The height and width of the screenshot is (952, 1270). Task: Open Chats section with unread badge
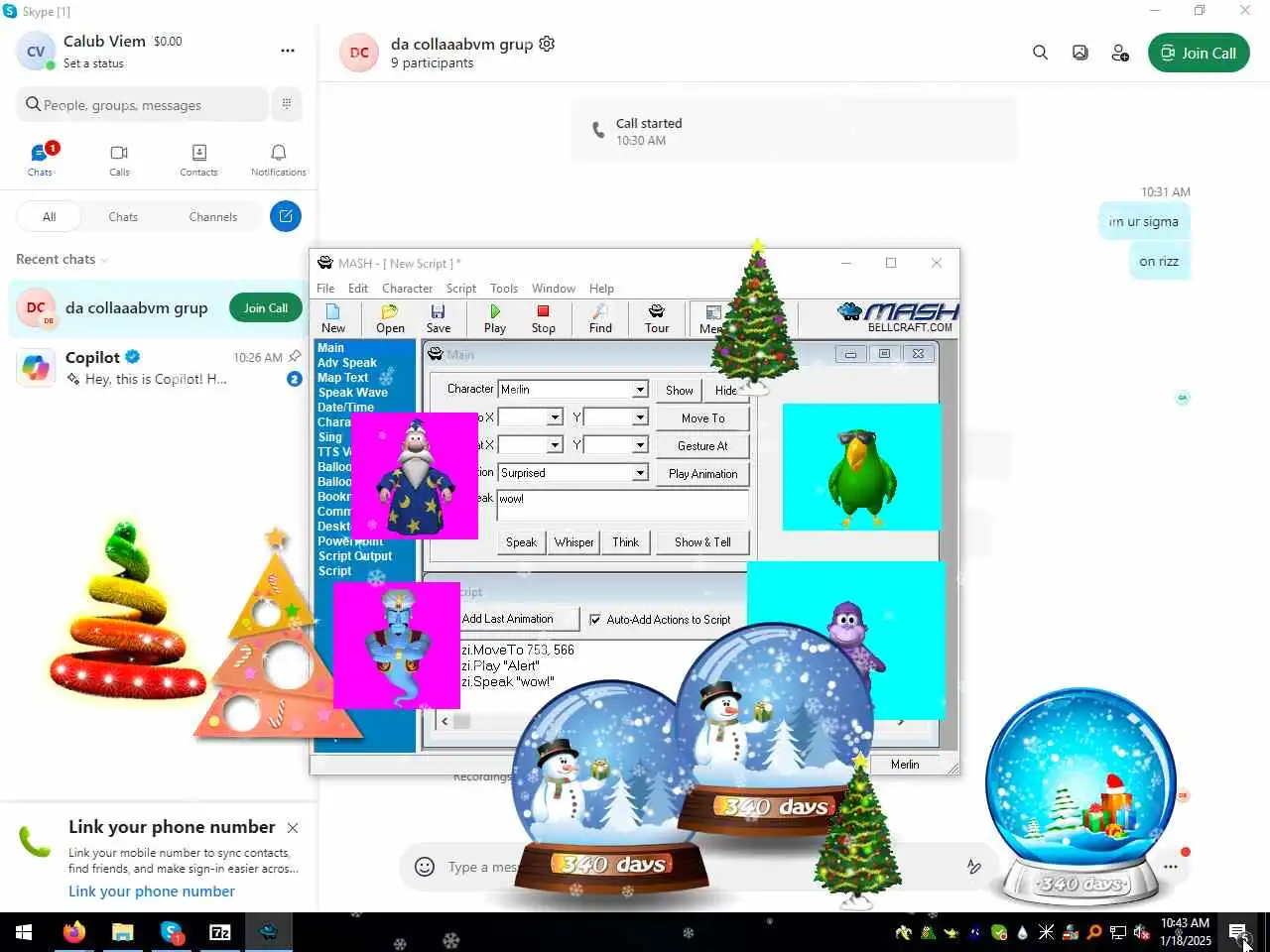[x=40, y=159]
